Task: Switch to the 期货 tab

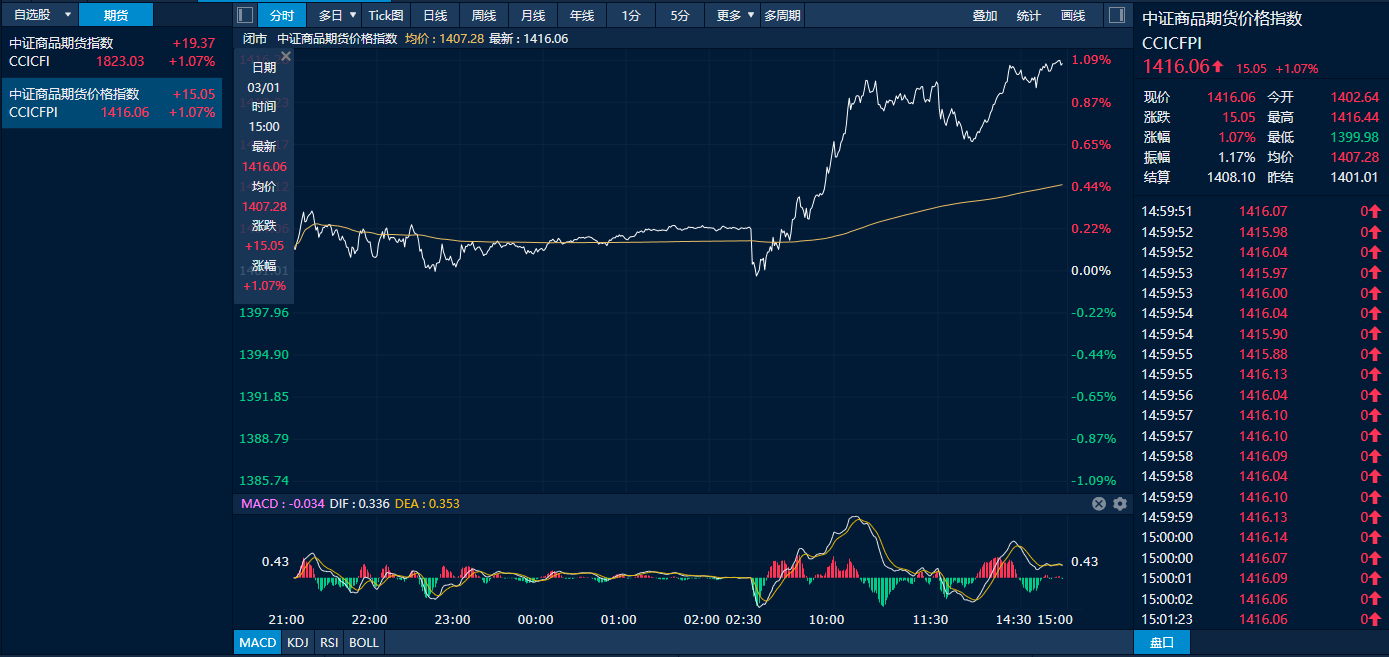Action: click(x=116, y=15)
